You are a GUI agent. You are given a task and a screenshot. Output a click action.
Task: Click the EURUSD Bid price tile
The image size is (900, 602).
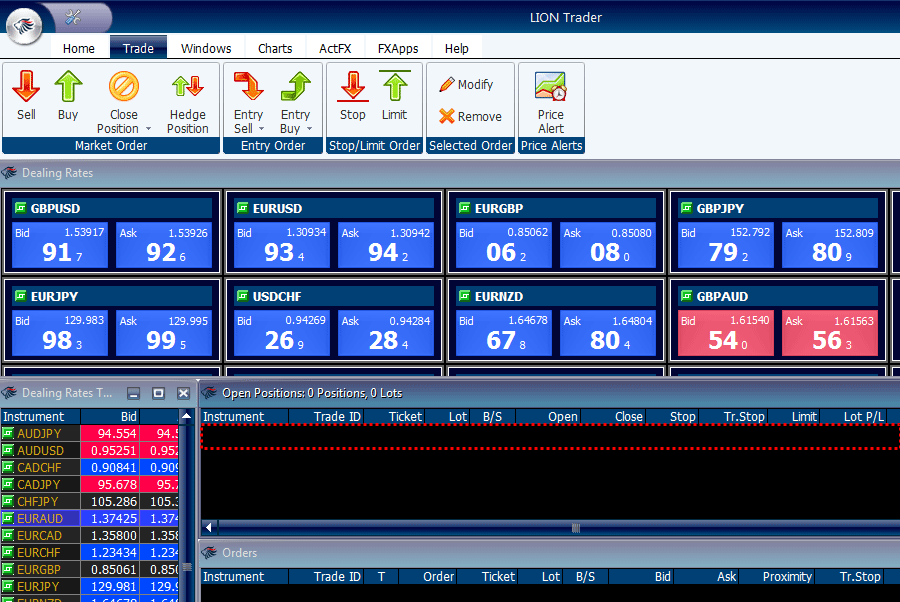pyautogui.click(x=282, y=245)
